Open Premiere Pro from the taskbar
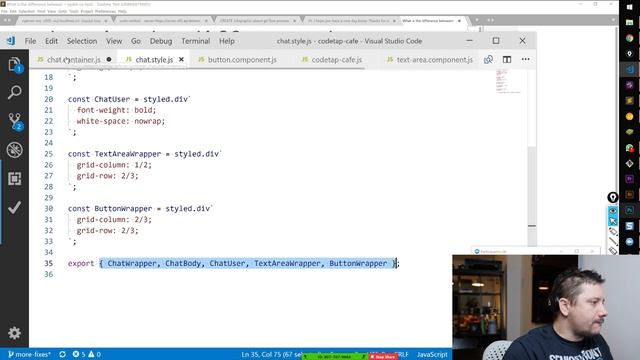The width and height of the screenshot is (640, 360). coord(629,179)
